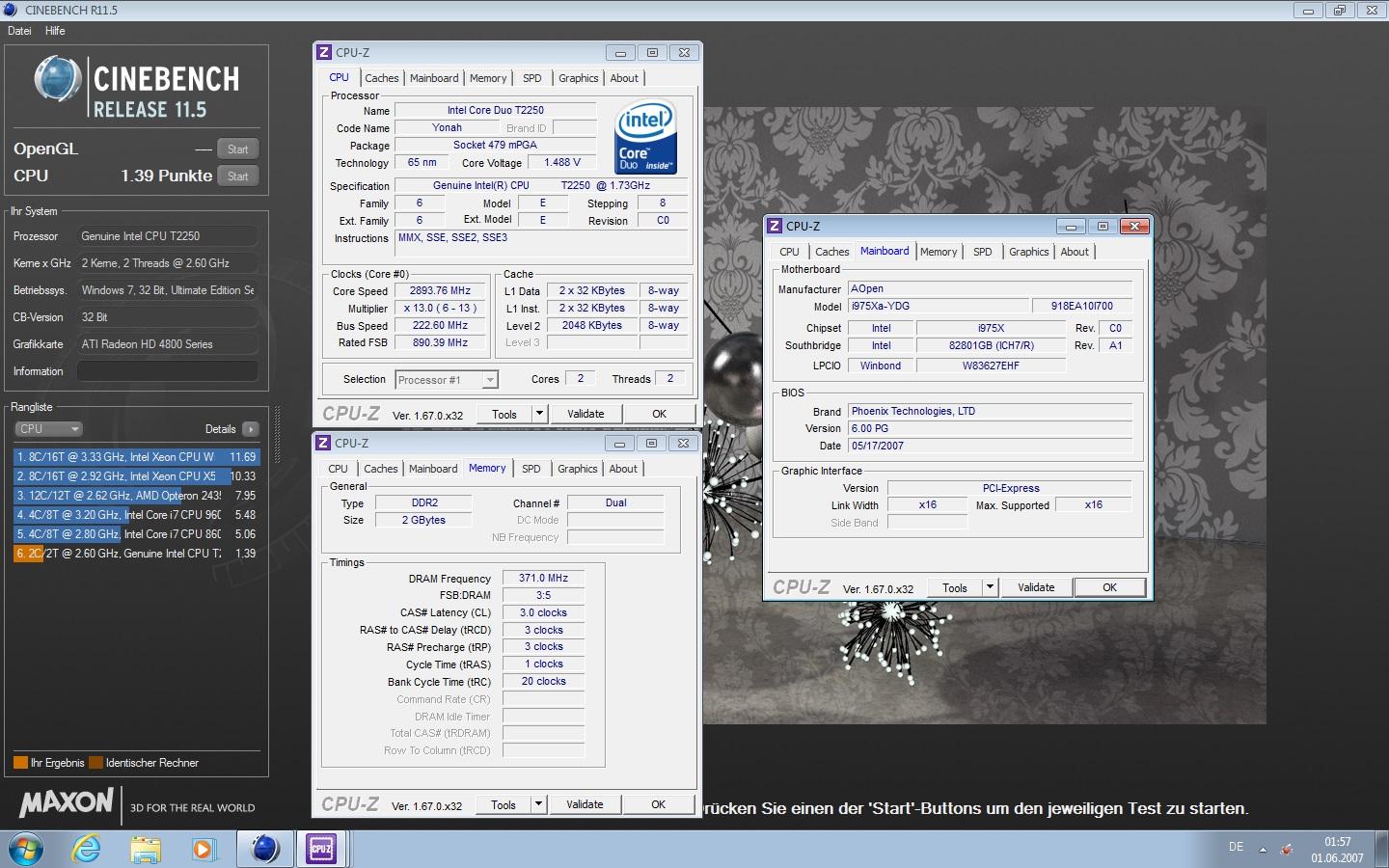Viewport: 1389px width, 868px height.
Task: Click Validate in the Mainboard CPU-Z window
Action: click(x=1036, y=587)
